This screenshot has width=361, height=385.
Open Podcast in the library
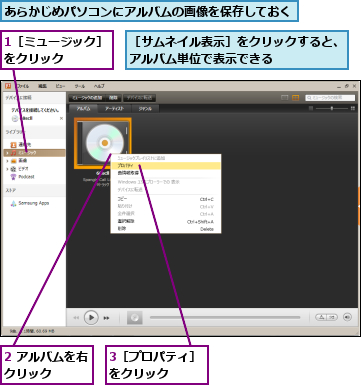(26, 177)
